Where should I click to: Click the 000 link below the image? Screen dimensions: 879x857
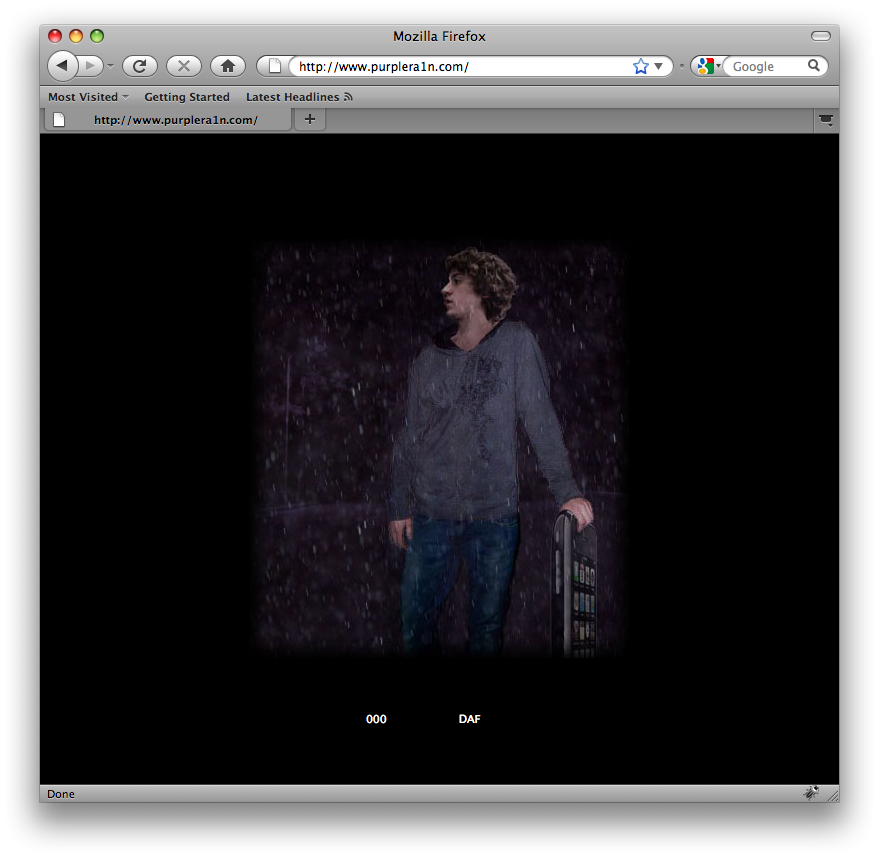pos(376,719)
